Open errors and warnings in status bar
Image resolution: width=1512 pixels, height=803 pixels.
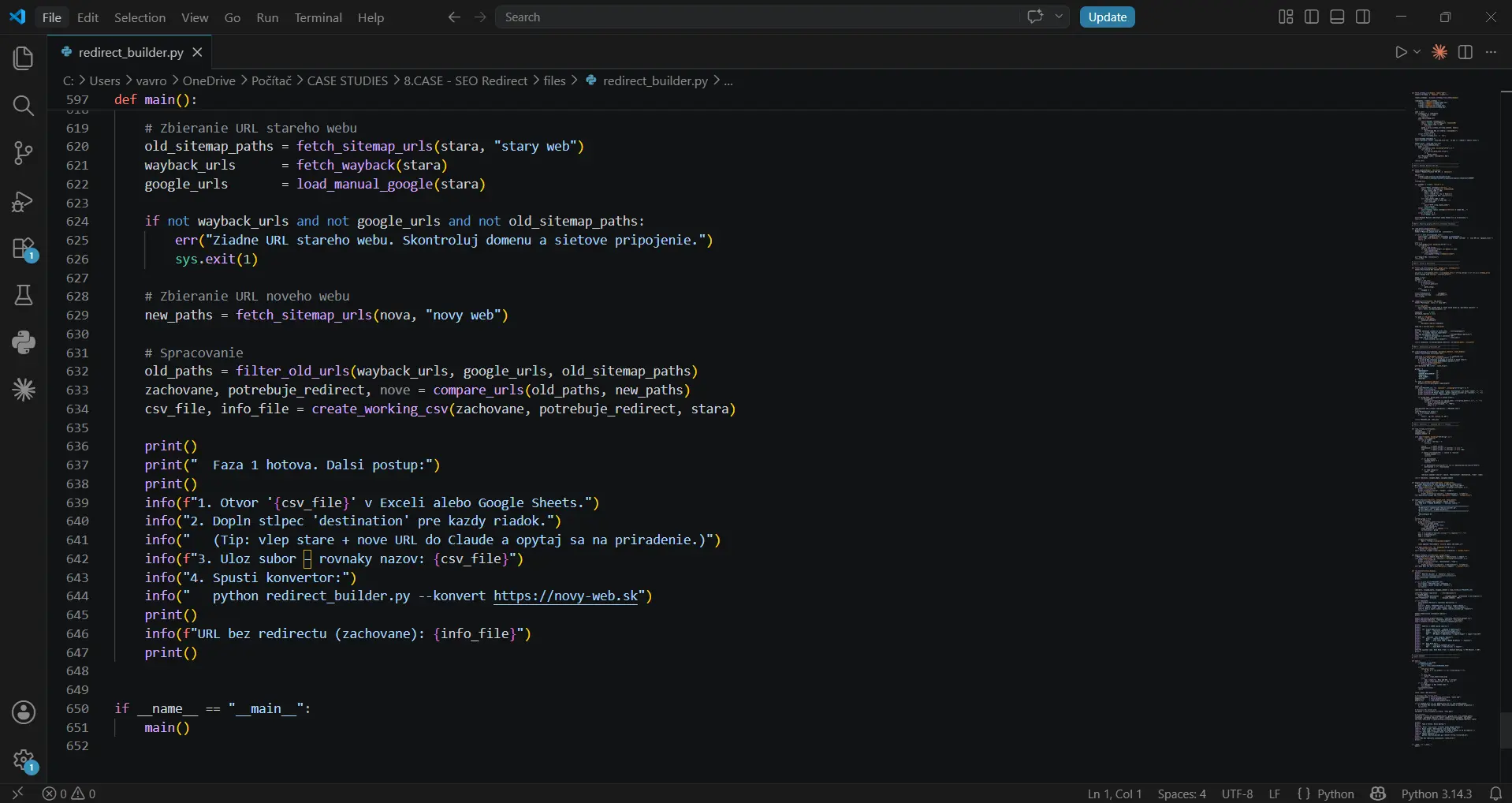[x=69, y=794]
